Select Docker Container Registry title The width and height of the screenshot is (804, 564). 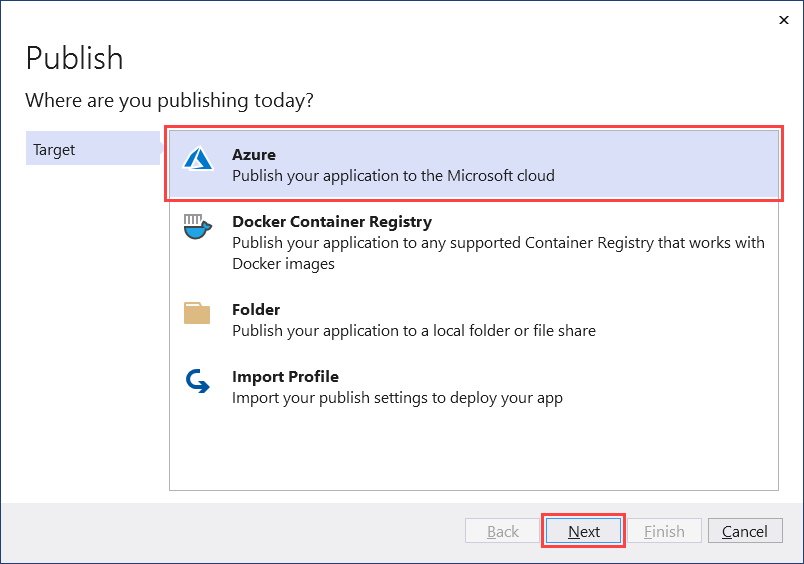(332, 222)
